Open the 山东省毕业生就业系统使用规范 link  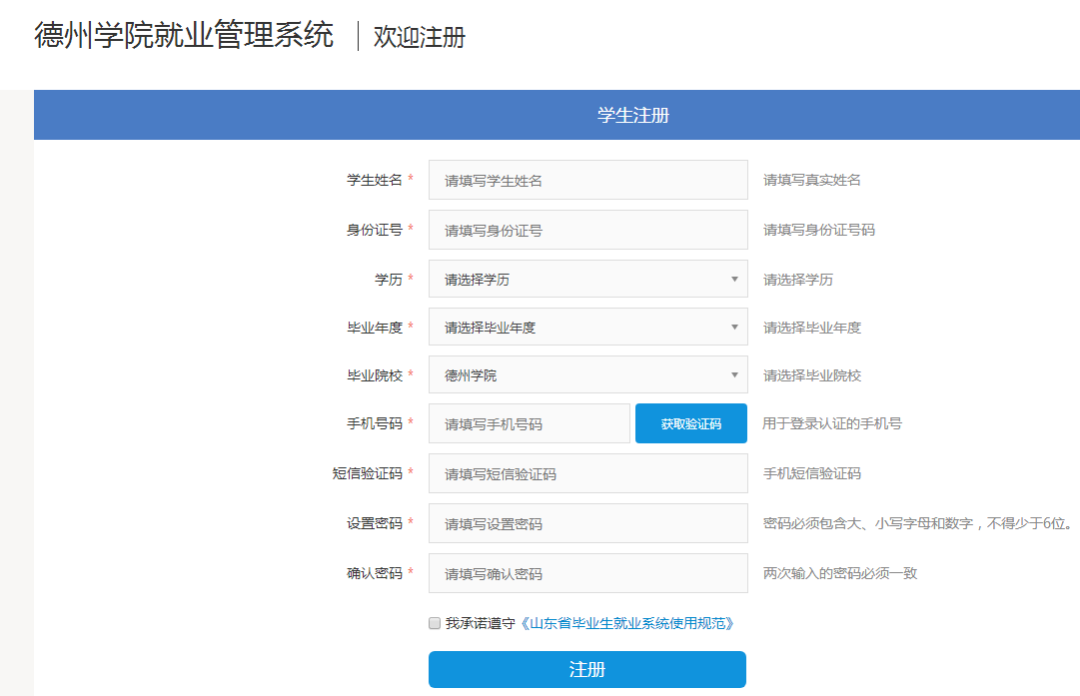point(628,623)
